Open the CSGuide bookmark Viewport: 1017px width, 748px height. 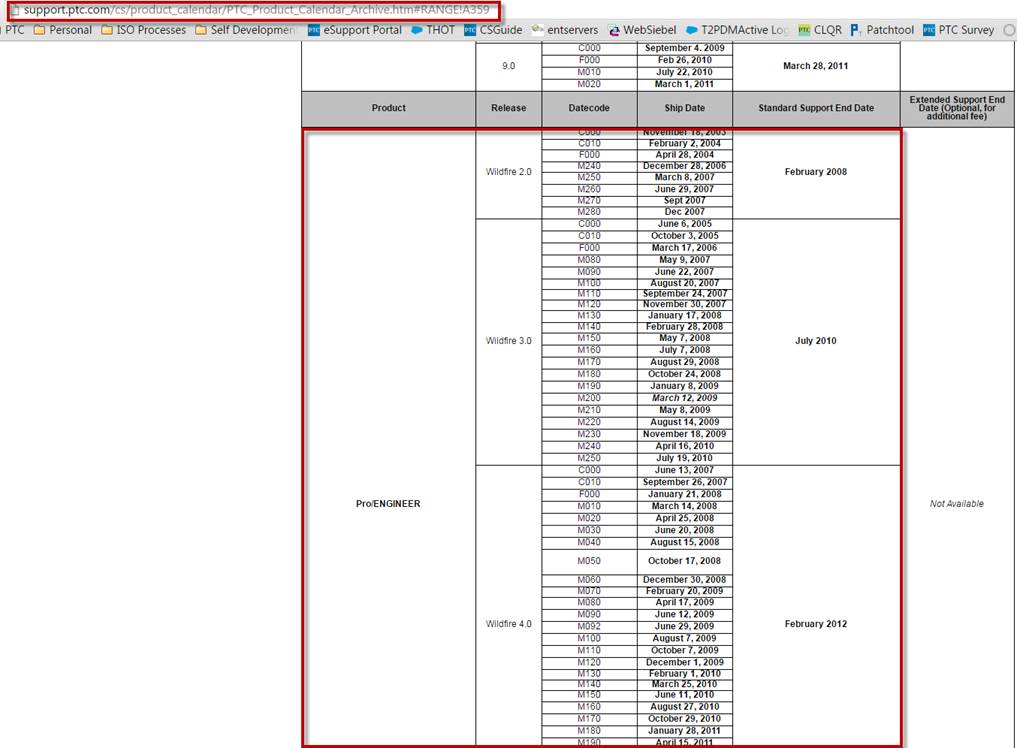(502, 30)
